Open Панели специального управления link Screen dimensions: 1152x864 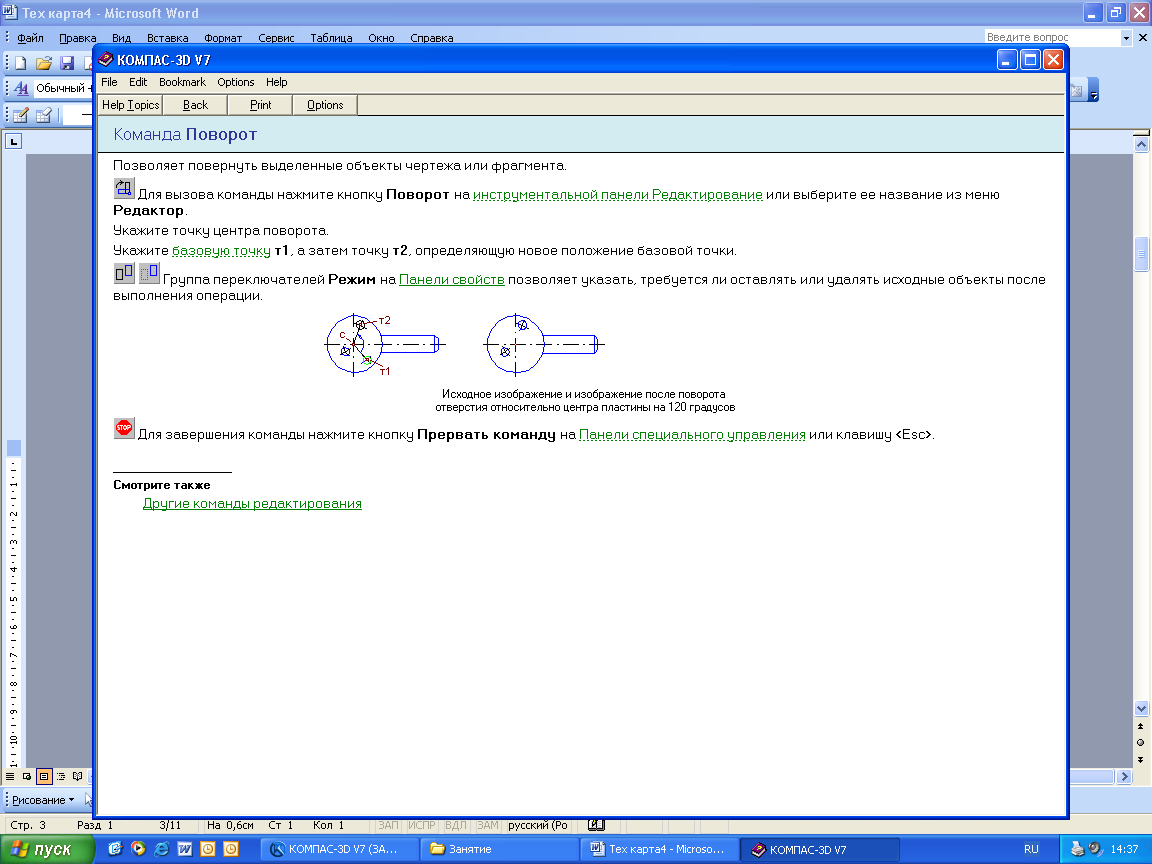(x=692, y=435)
